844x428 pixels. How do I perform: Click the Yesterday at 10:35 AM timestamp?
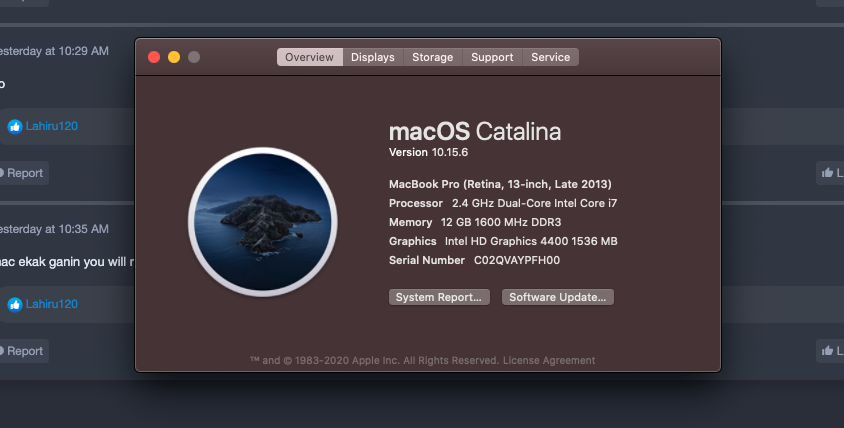click(54, 229)
